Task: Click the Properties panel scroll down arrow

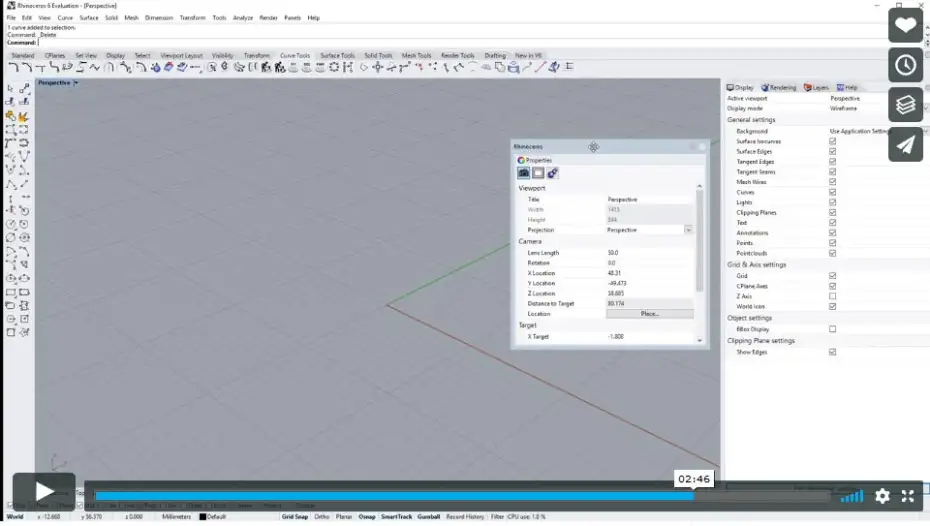Action: 700,340
